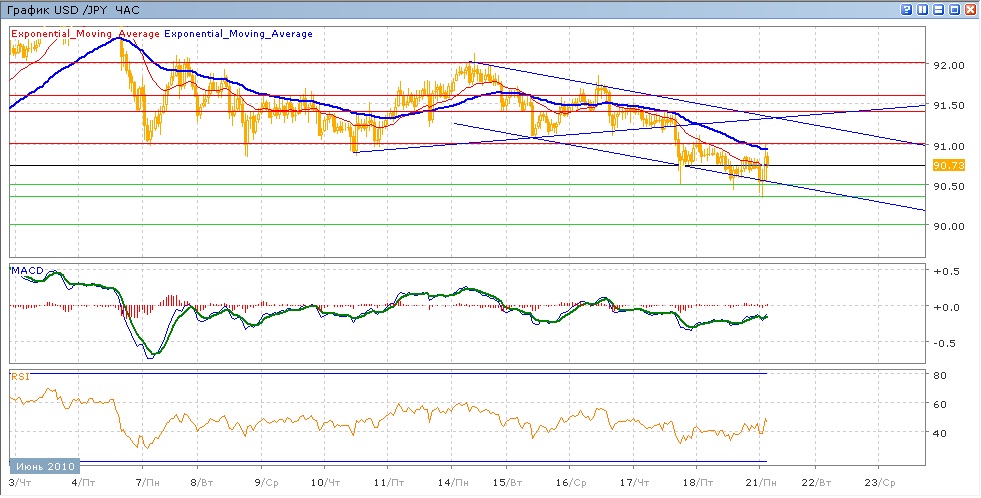Close the USD/JPY chart window
Image resolution: width=981 pixels, height=498 pixels.
tap(971, 9)
